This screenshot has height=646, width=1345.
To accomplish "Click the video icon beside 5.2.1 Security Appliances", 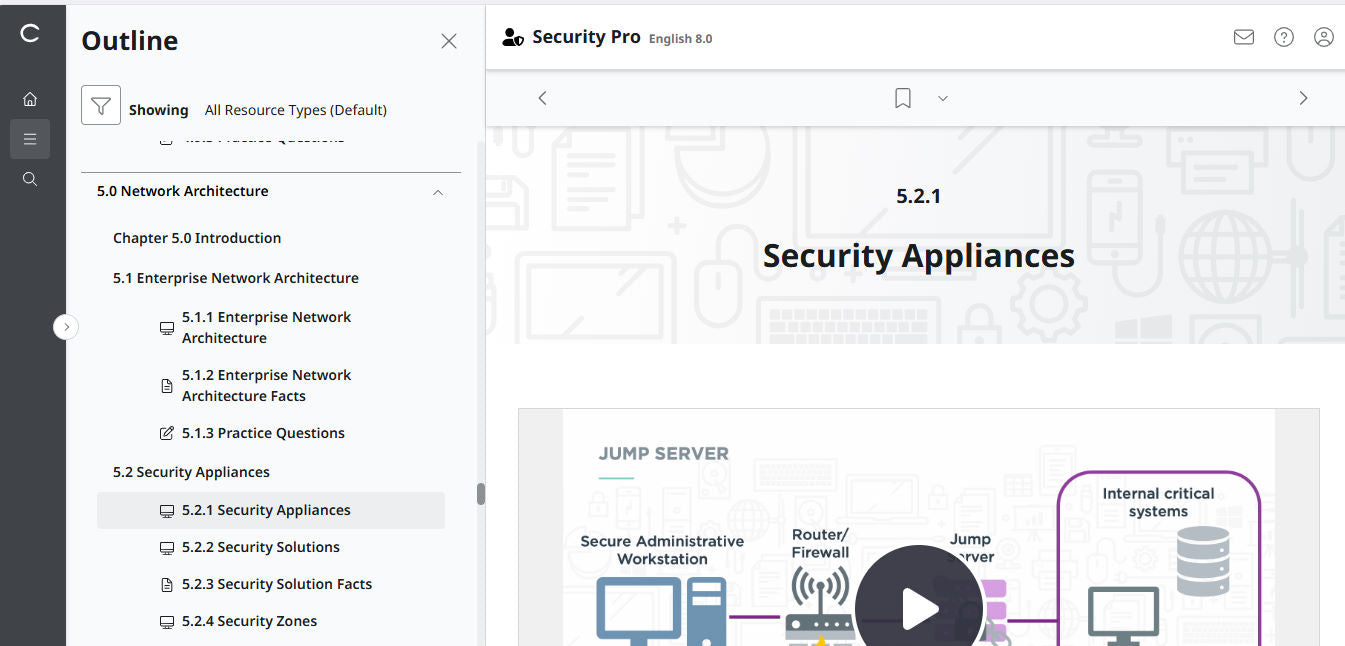I will [x=166, y=510].
